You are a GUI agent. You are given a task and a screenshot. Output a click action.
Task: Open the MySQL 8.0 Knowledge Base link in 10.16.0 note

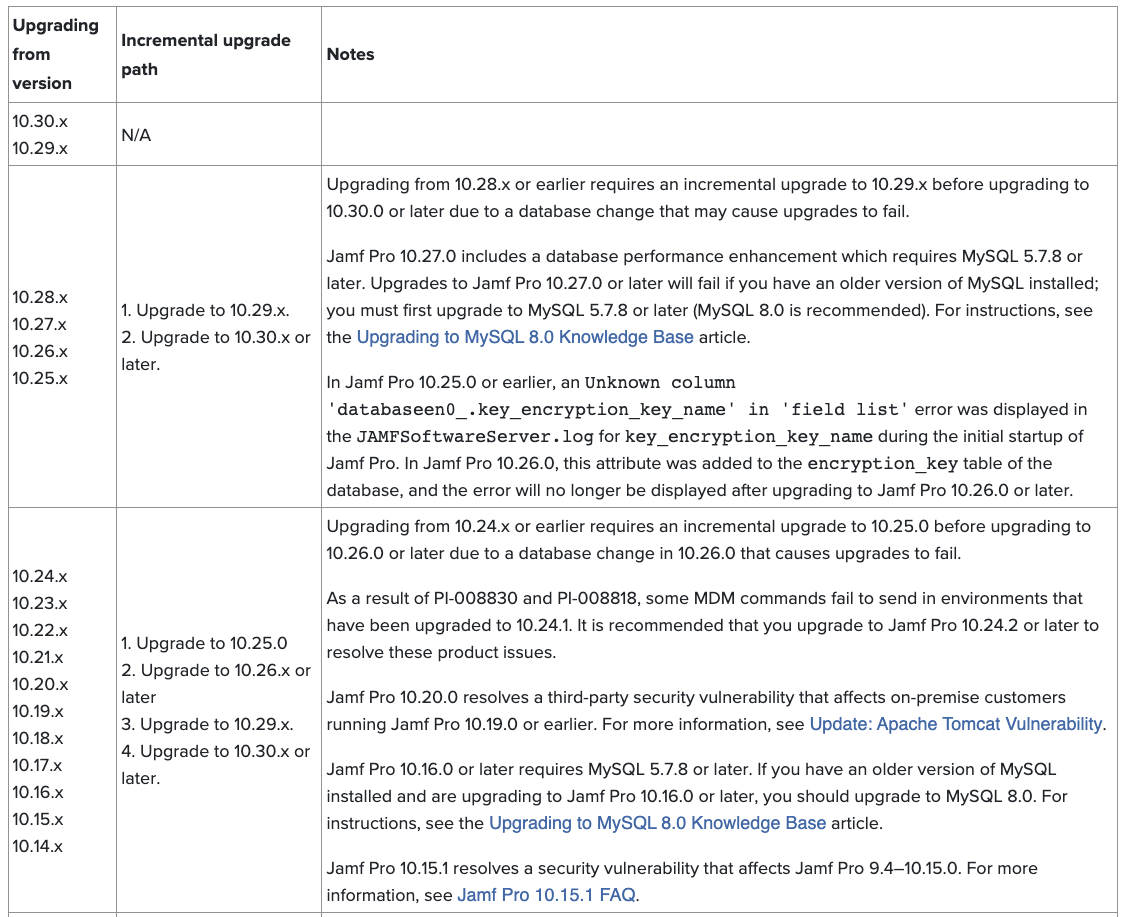[x=657, y=823]
